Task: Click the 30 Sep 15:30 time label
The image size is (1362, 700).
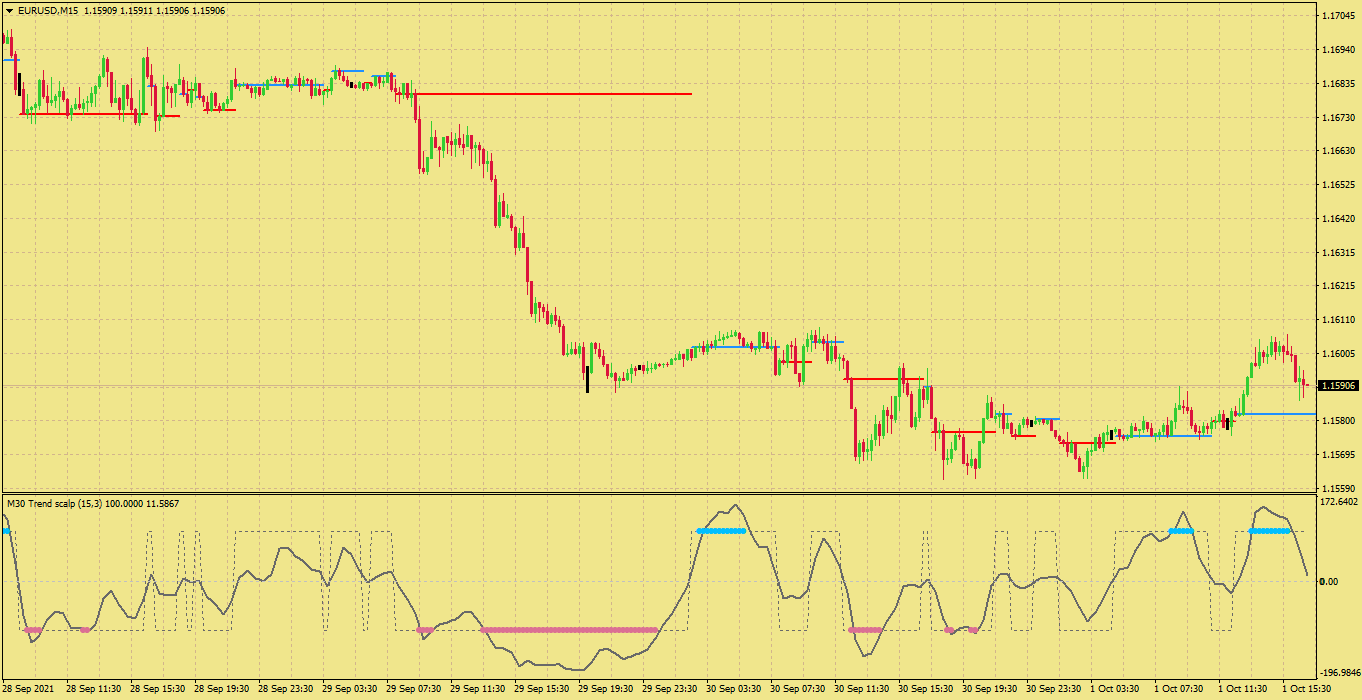Action: [926, 689]
